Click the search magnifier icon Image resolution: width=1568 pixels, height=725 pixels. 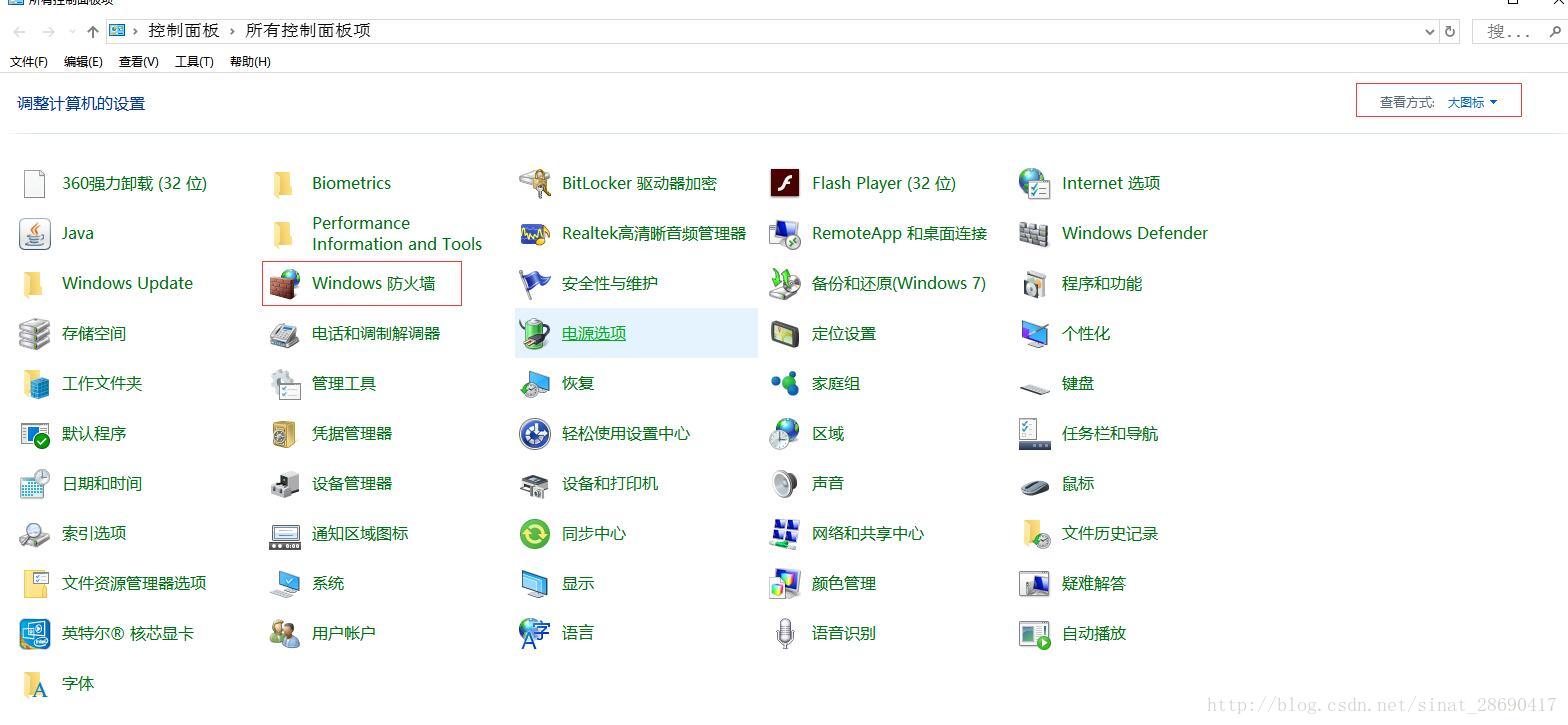[1555, 31]
